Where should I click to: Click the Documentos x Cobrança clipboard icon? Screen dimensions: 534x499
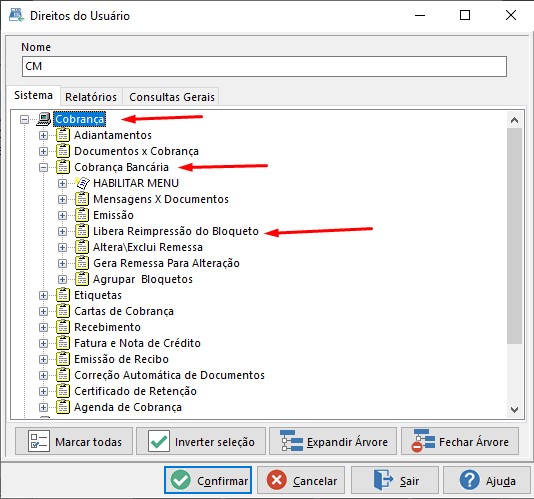[63, 151]
